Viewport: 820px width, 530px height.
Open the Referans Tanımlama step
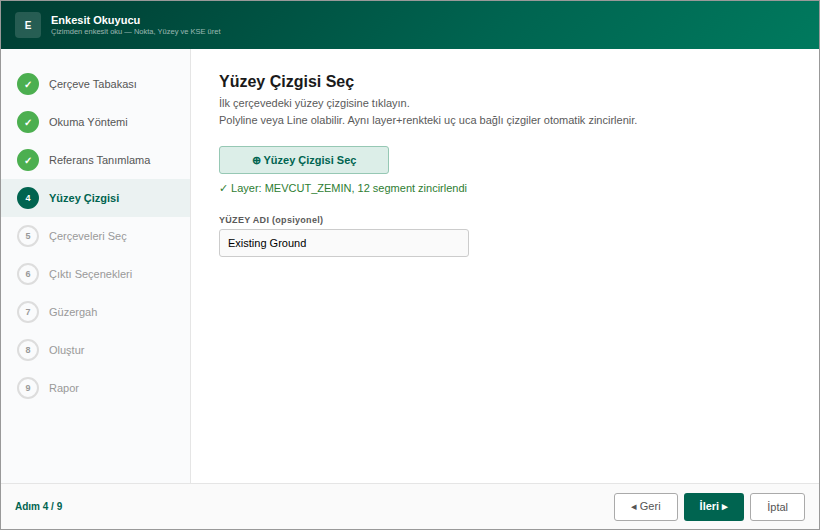(96, 160)
